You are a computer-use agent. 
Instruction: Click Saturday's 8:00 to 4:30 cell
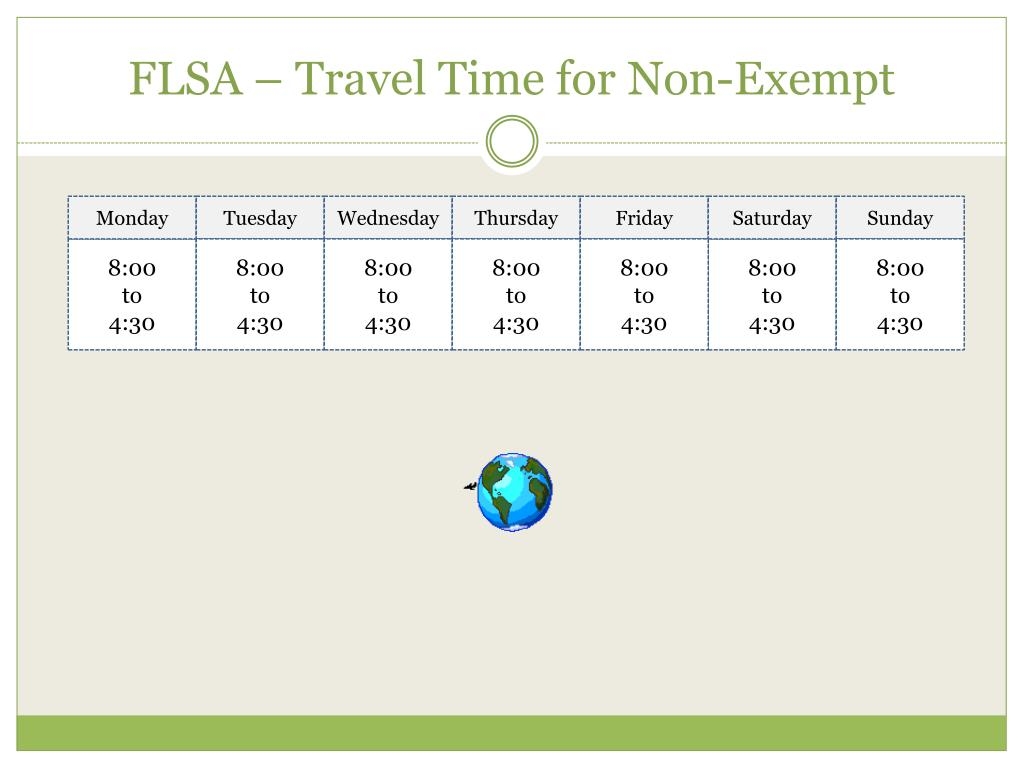click(772, 295)
